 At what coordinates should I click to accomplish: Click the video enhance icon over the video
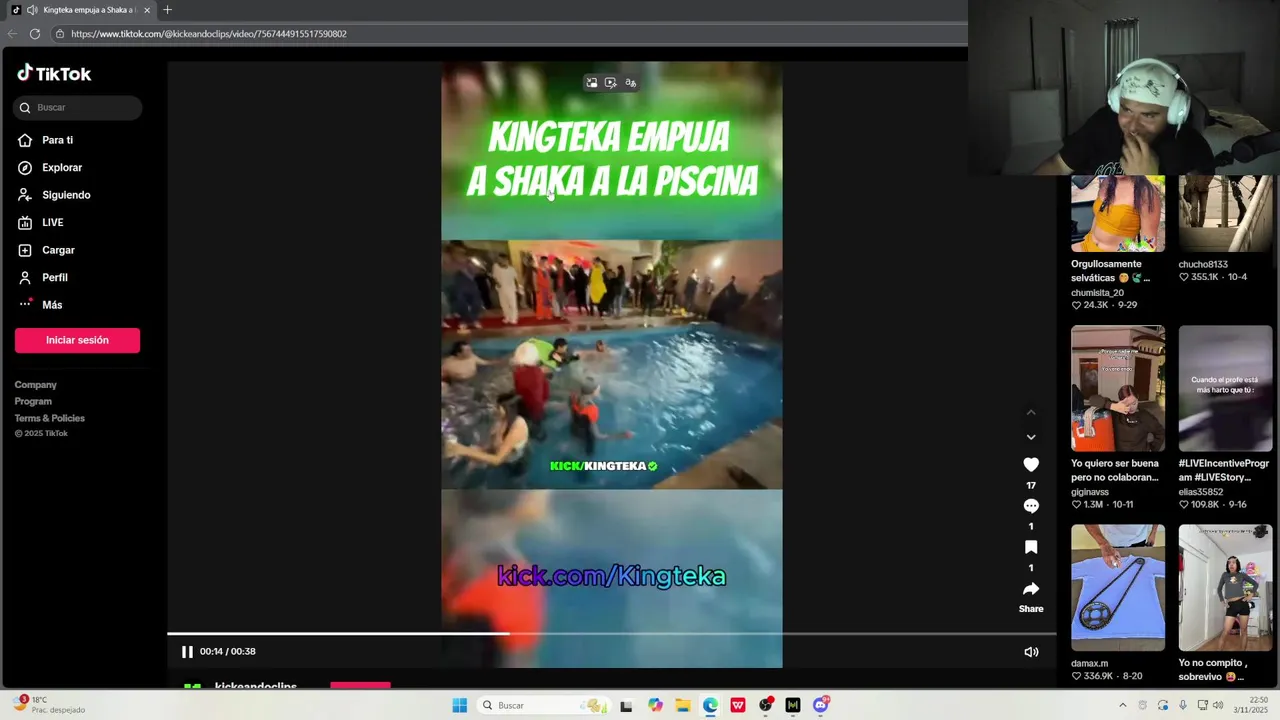point(611,83)
